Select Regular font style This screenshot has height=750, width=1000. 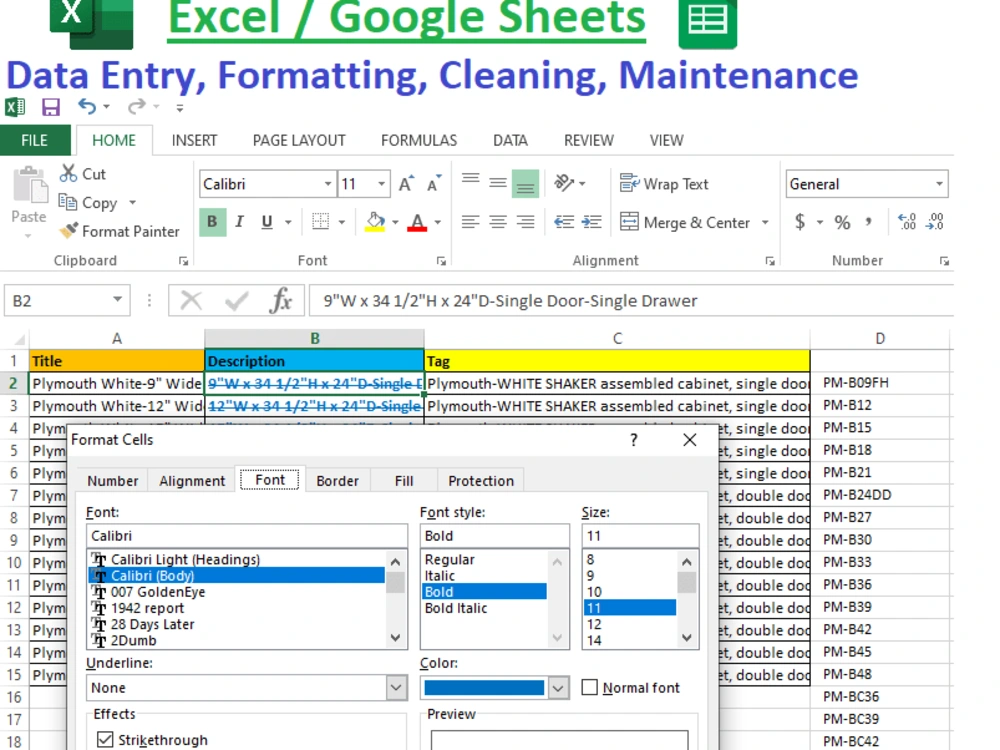450,559
